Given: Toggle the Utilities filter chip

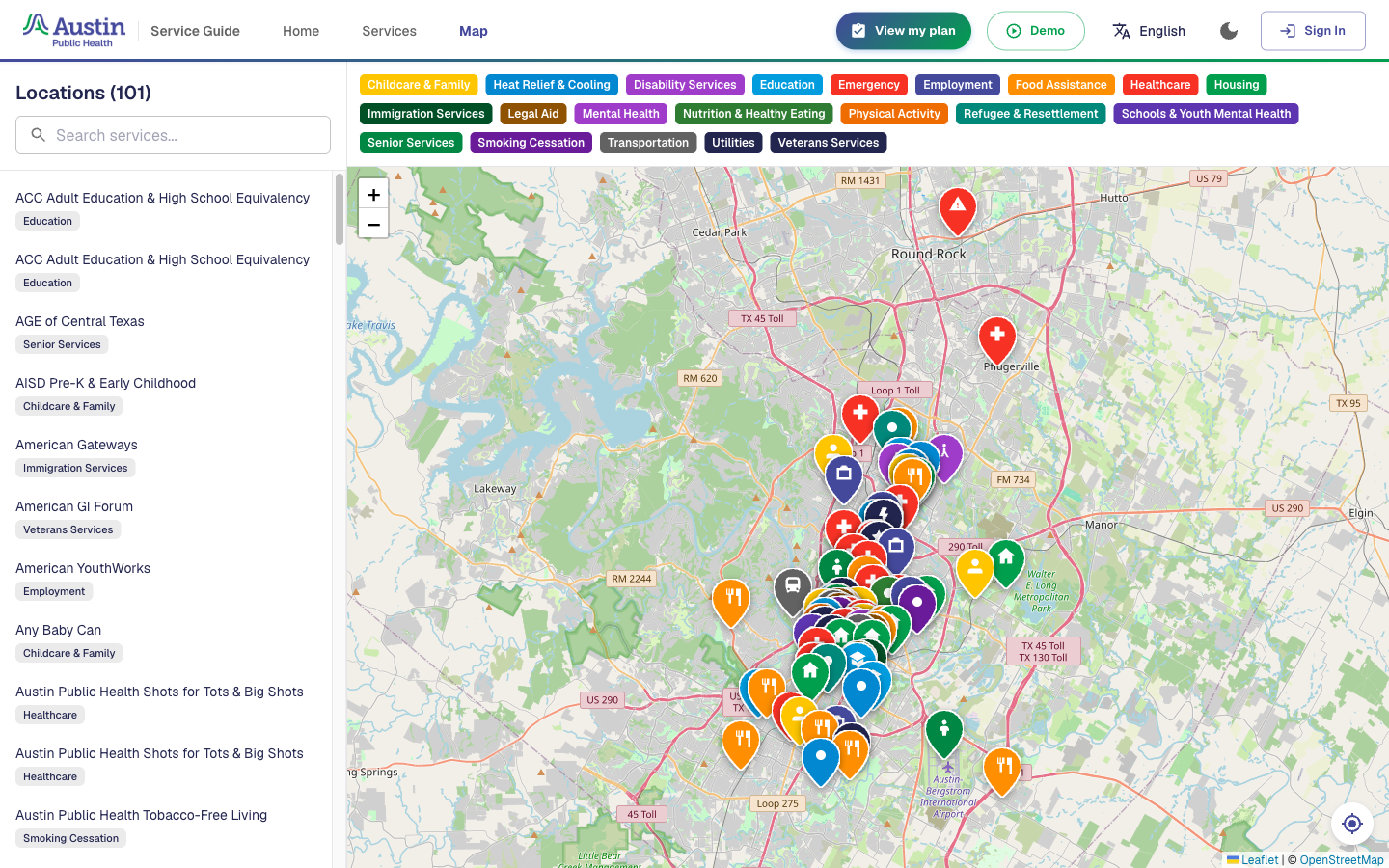Looking at the screenshot, I should 733,143.
